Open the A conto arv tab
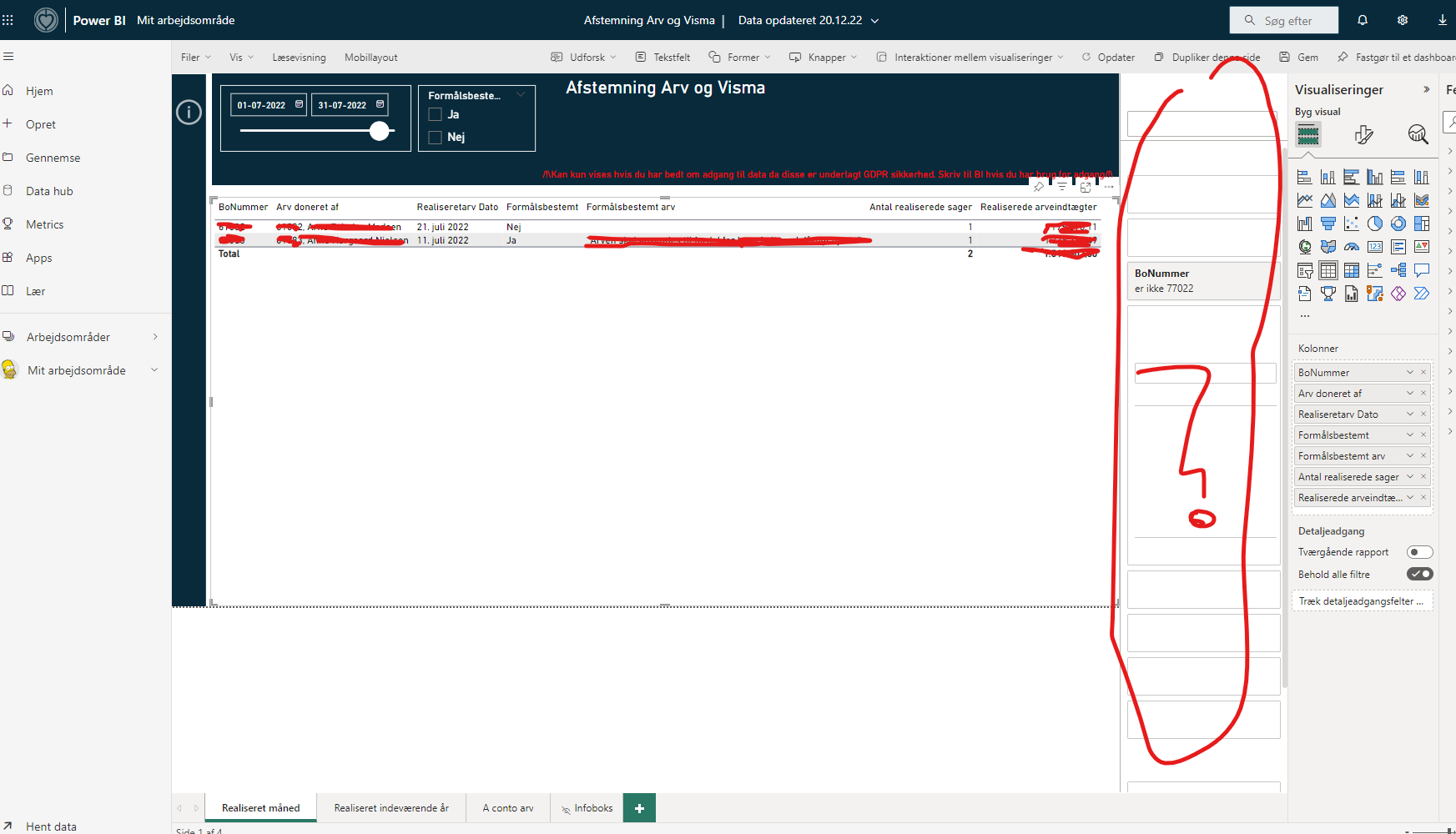 [508, 808]
